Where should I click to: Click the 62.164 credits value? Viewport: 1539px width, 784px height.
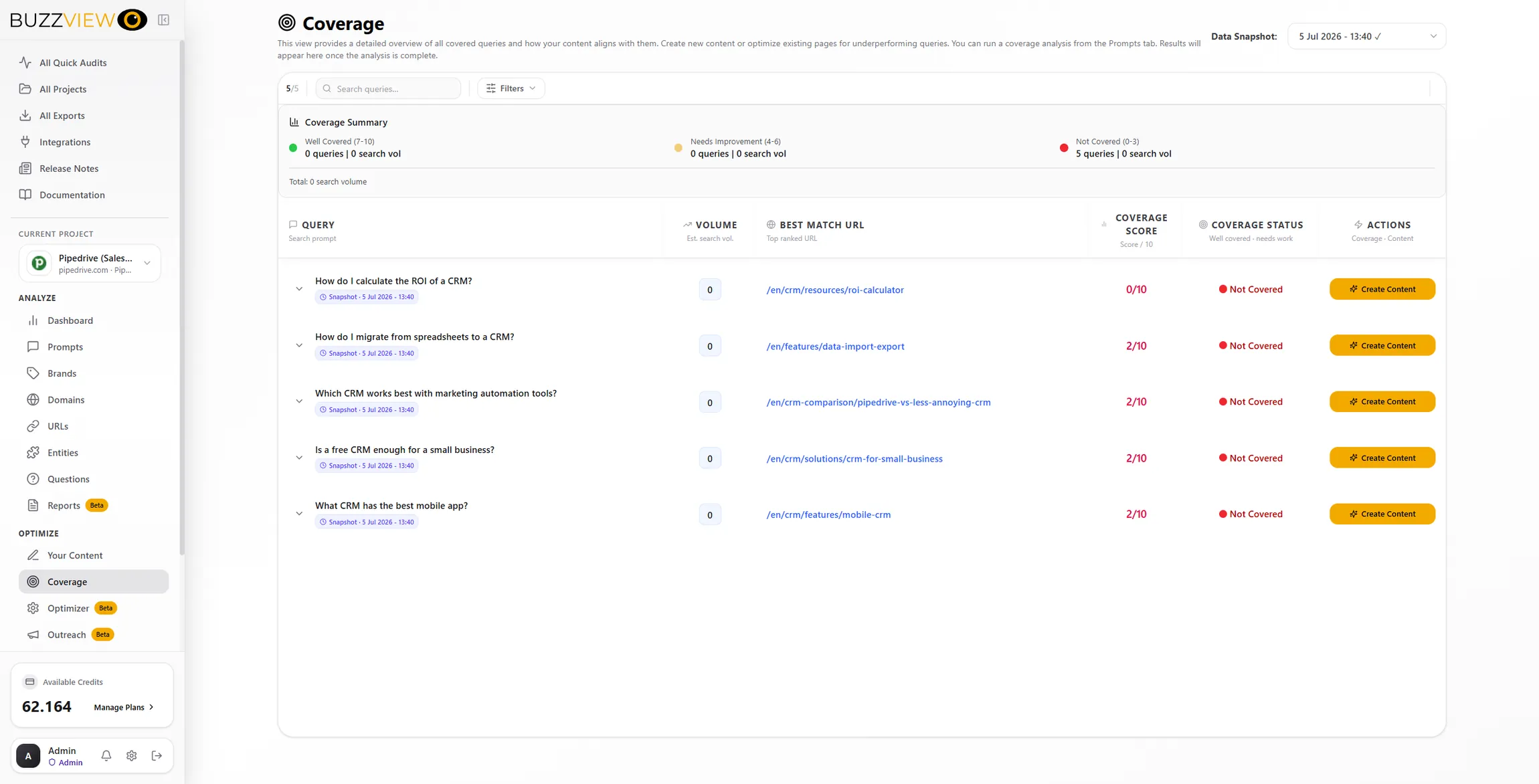[47, 706]
